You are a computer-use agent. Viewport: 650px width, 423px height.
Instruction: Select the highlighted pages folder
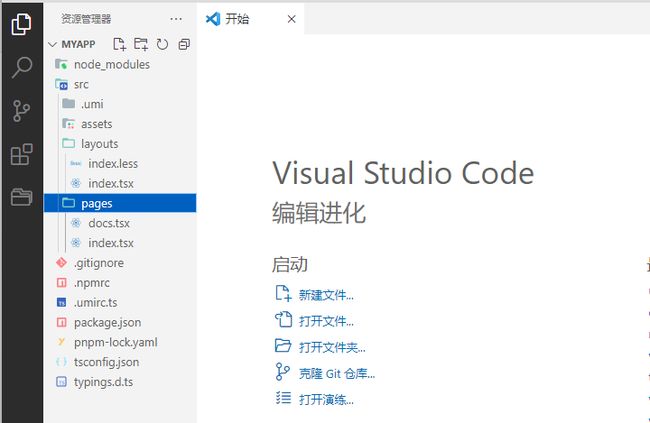[x=120, y=203]
